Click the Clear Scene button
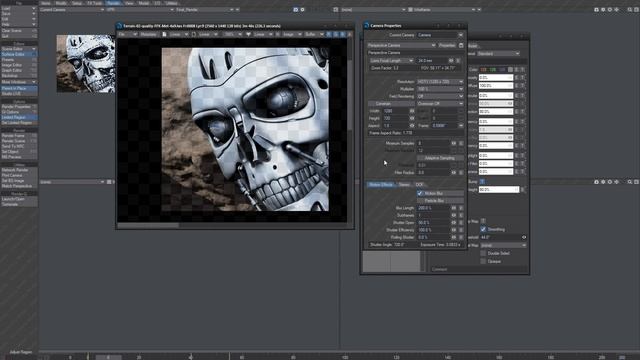 (x=19, y=31)
